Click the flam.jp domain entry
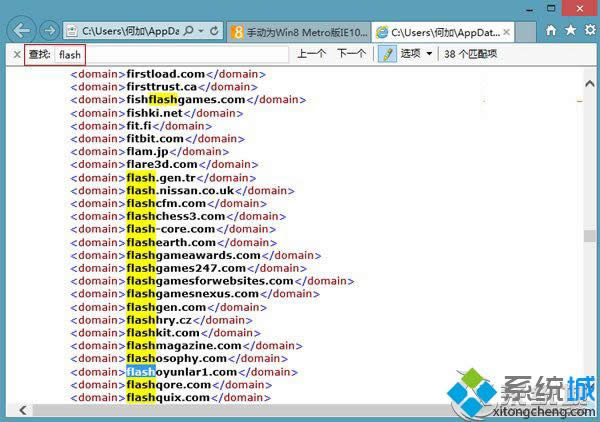 click(150, 152)
